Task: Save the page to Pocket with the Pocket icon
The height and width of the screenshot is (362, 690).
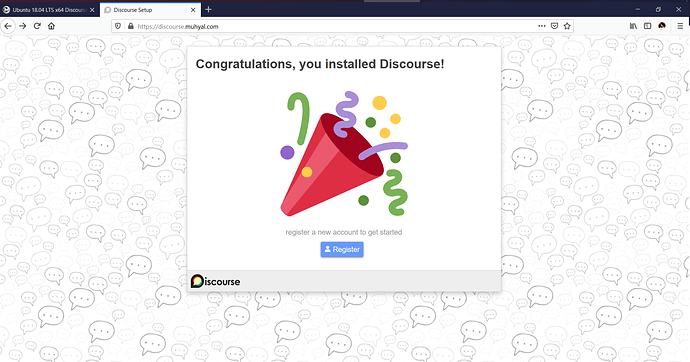Action: [554, 26]
